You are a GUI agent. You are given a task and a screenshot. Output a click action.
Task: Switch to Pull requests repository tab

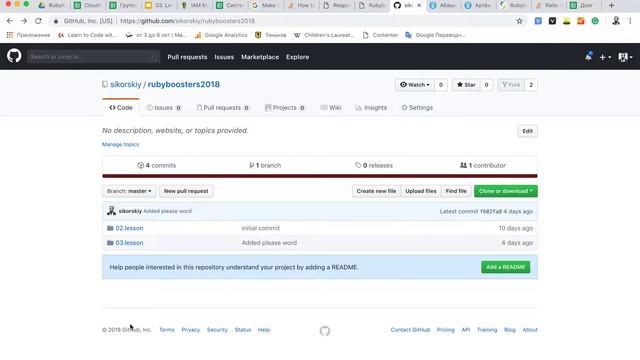tap(223, 108)
